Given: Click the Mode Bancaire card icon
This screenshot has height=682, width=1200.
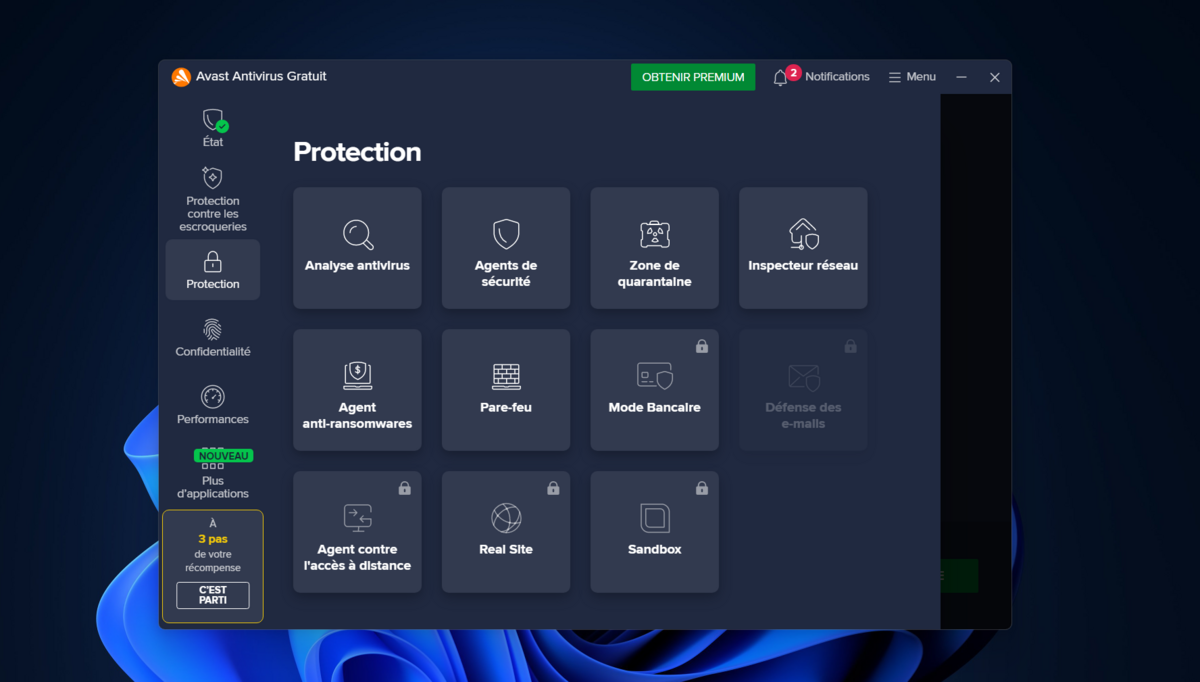Looking at the screenshot, I should (655, 376).
